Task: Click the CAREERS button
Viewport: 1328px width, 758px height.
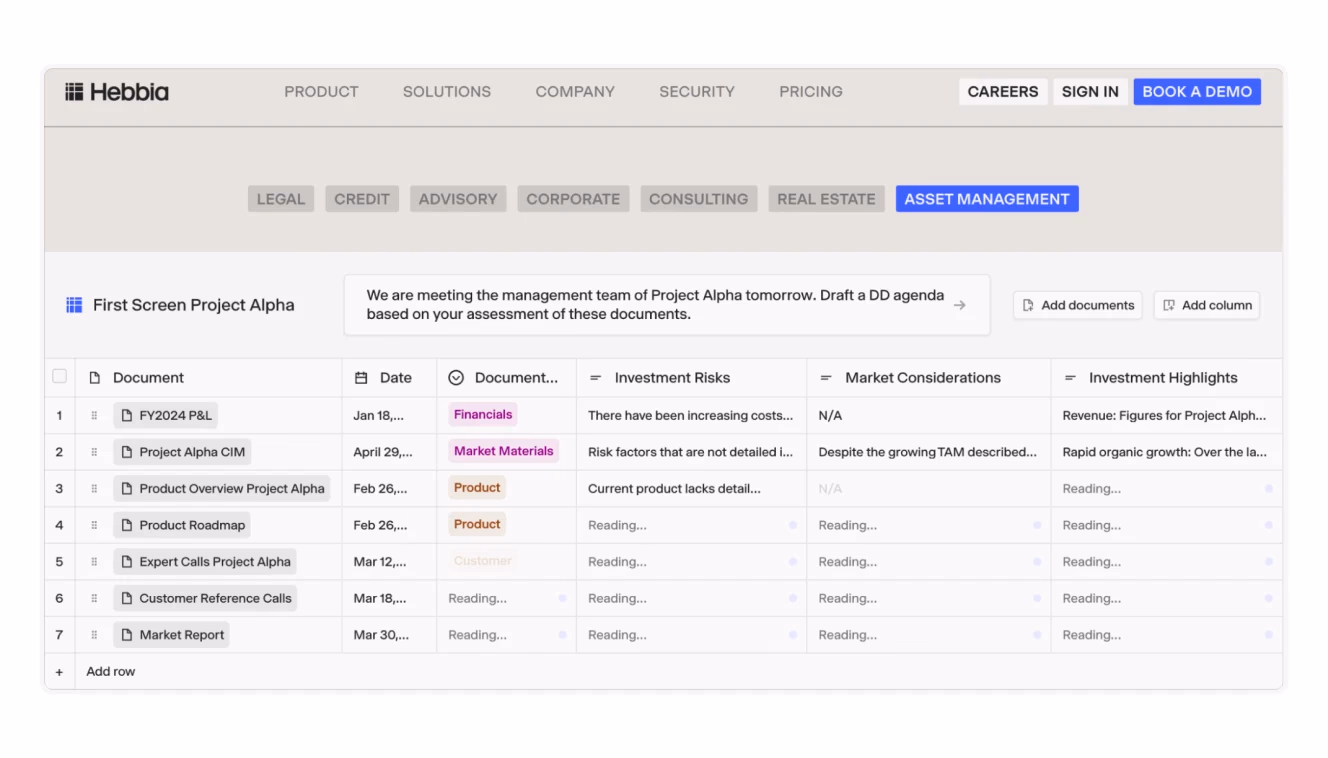Action: pyautogui.click(x=1003, y=92)
